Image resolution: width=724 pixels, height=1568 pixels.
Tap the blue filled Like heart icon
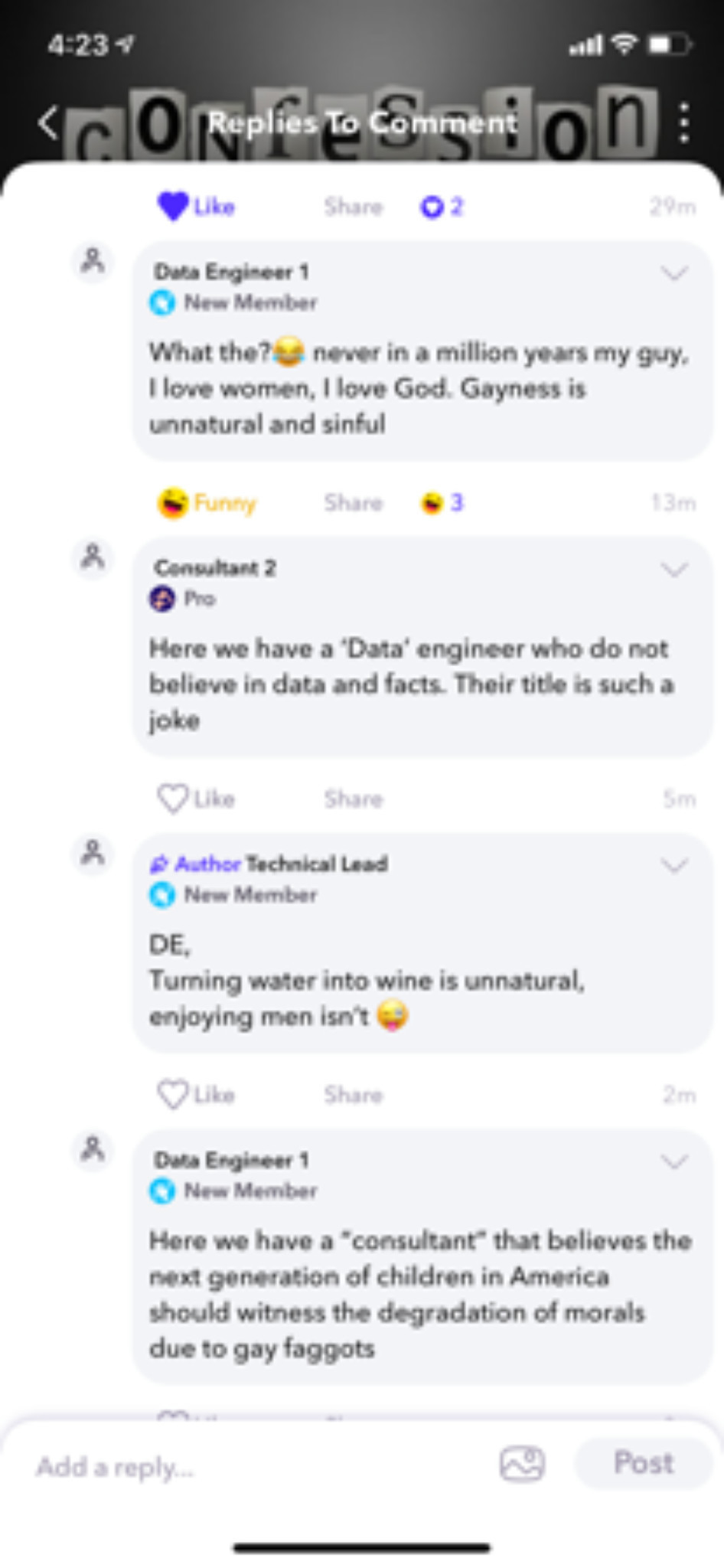click(174, 205)
